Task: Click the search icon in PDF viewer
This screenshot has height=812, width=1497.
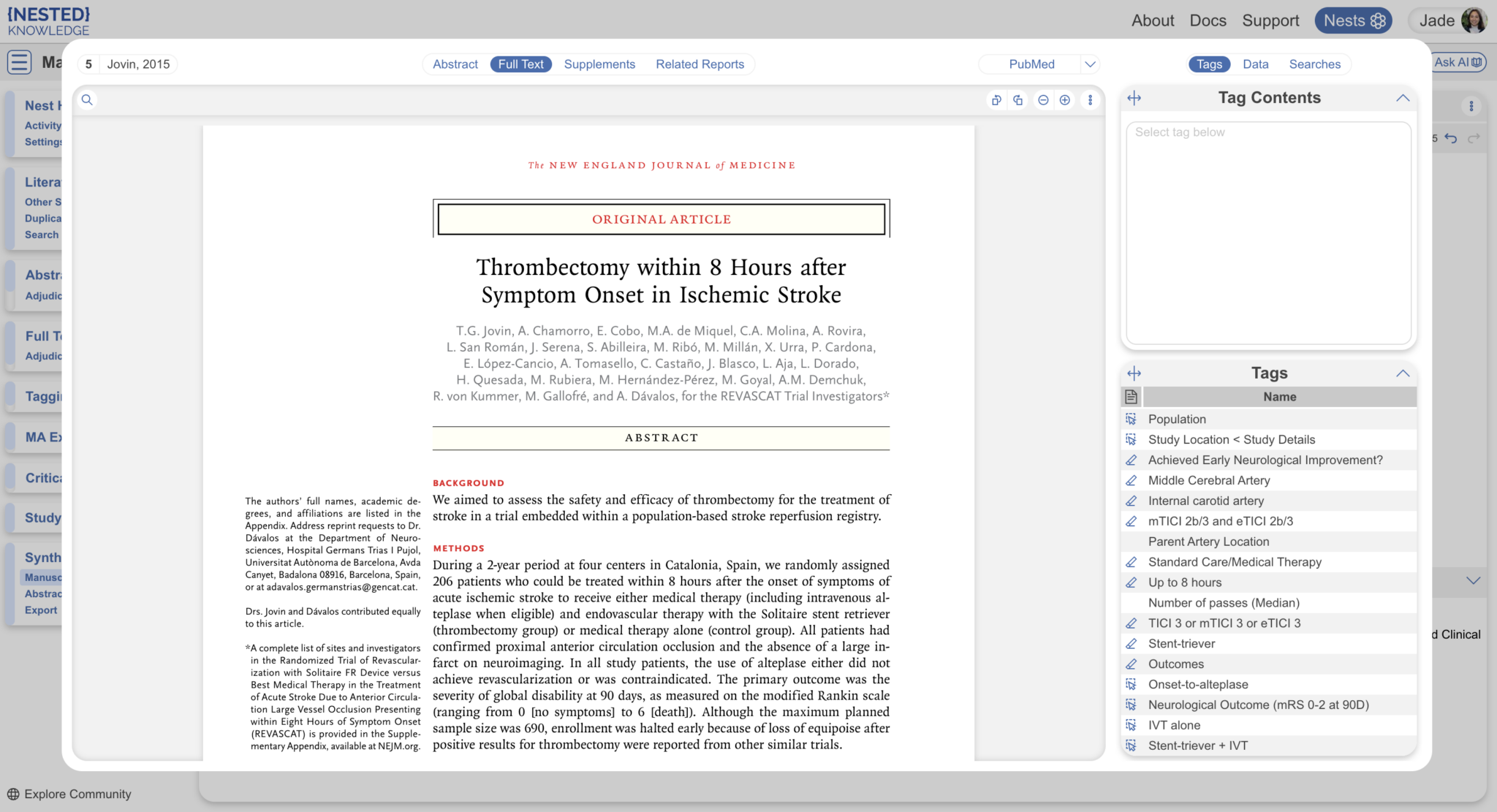Action: [87, 100]
